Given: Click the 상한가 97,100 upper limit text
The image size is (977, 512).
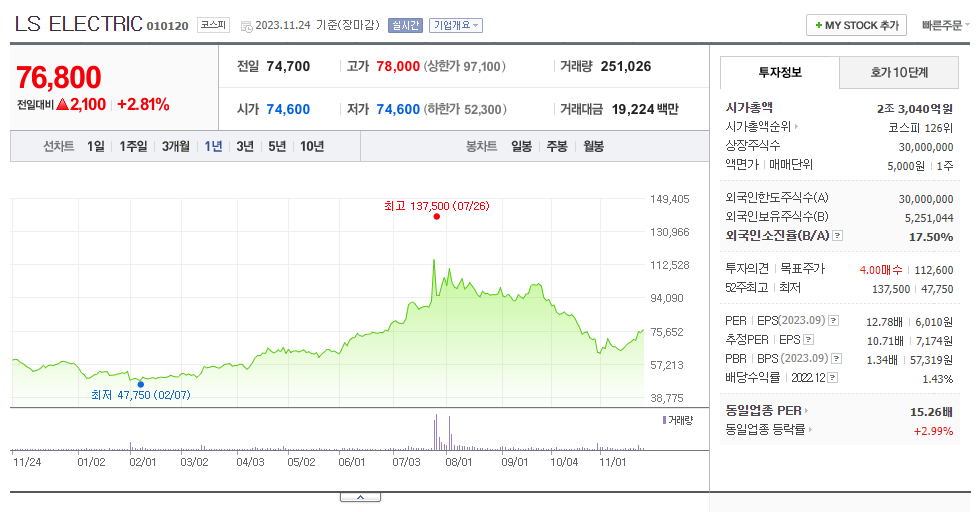Looking at the screenshot, I should [464, 67].
